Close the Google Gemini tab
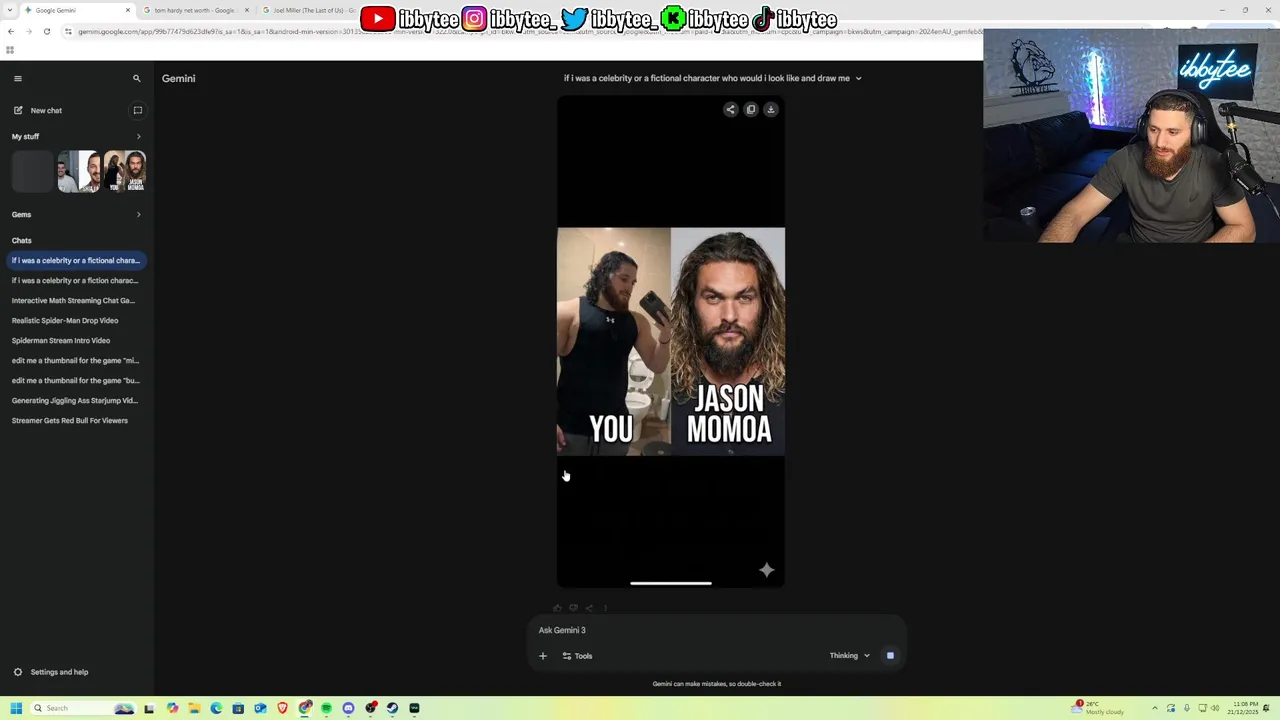This screenshot has width=1280, height=720. point(128,10)
